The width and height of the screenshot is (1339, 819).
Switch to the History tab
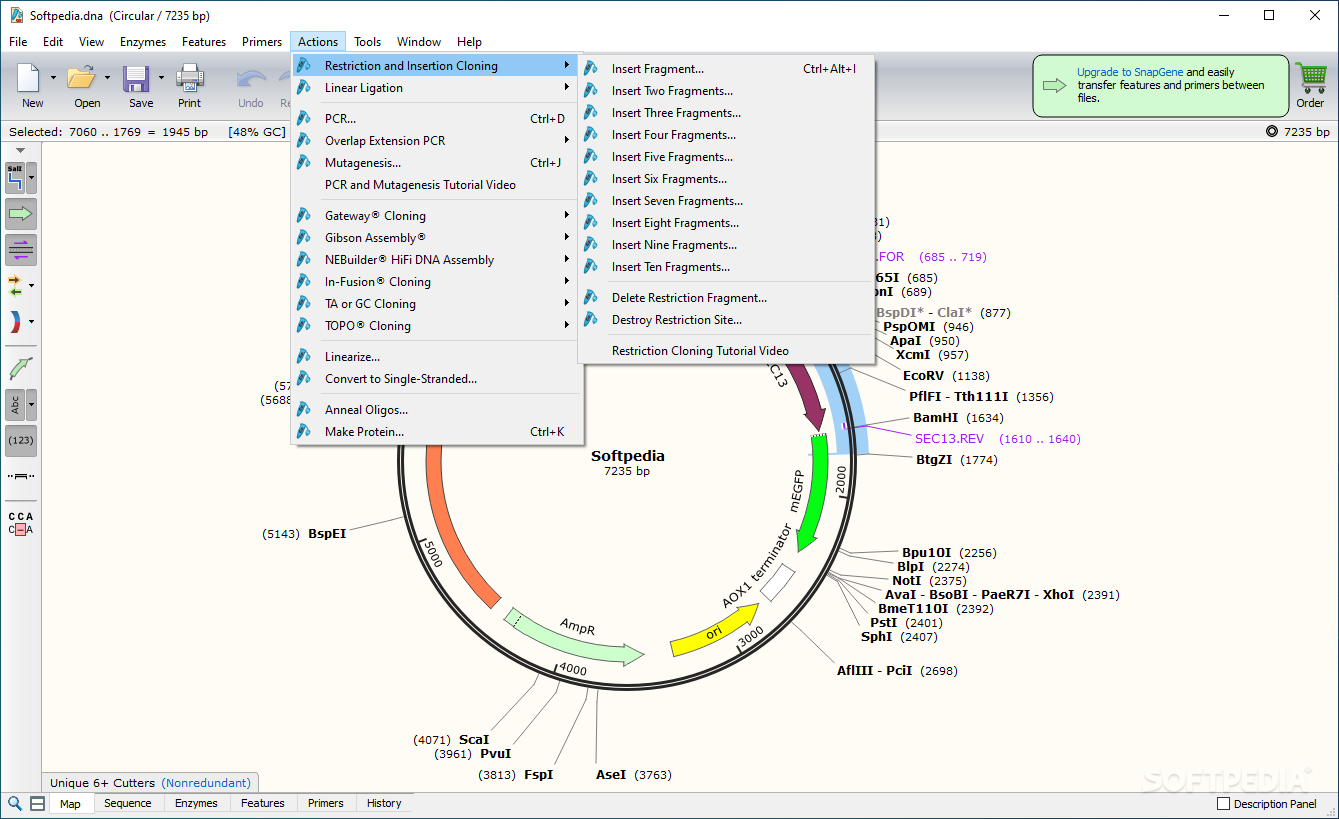click(384, 803)
